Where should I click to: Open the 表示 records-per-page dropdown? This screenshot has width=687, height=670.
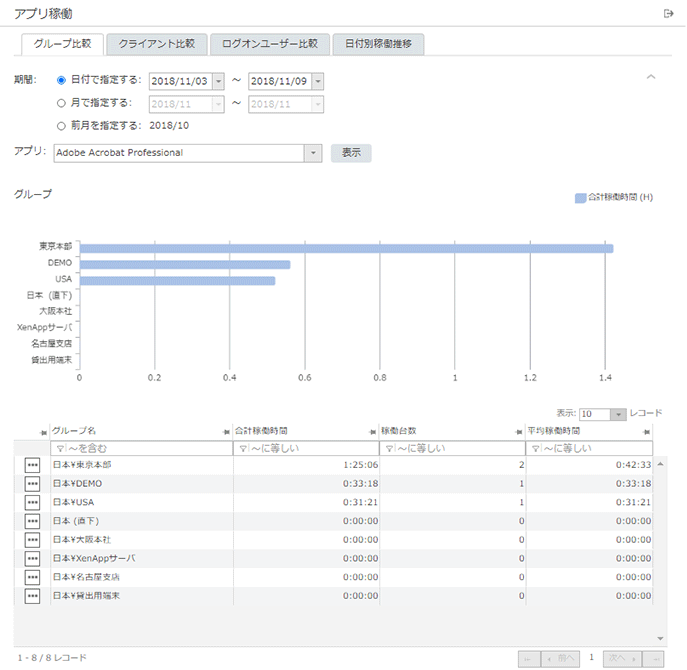click(618, 413)
